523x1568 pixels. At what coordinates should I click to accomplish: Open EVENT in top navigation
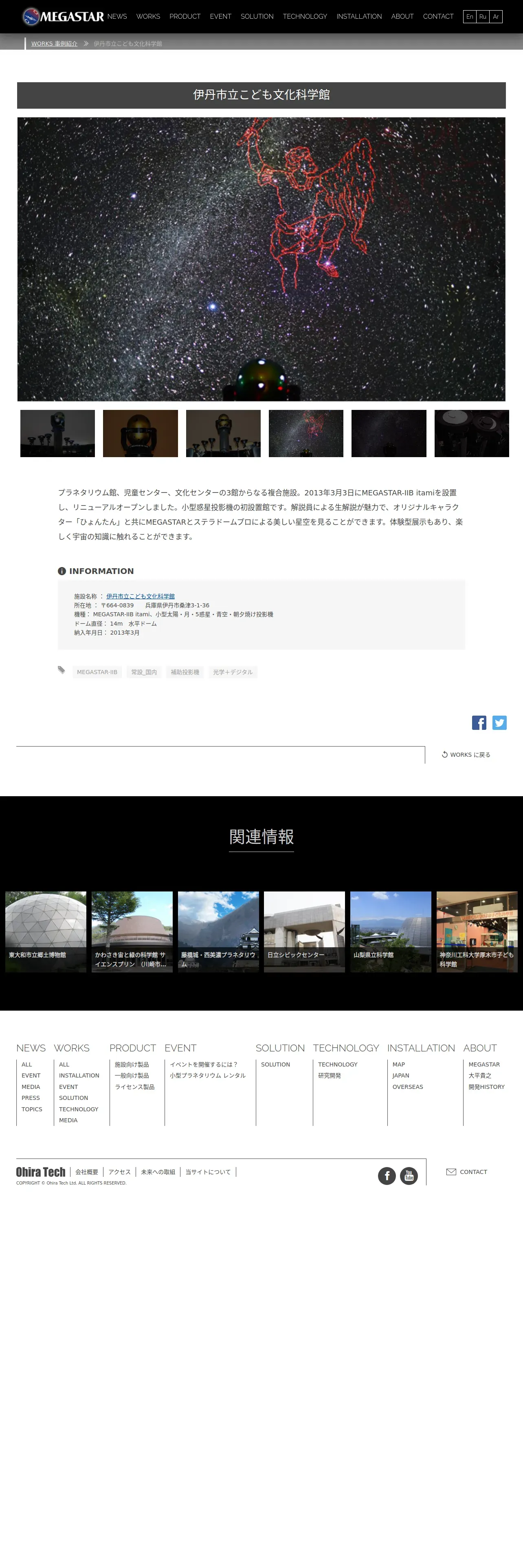click(220, 16)
